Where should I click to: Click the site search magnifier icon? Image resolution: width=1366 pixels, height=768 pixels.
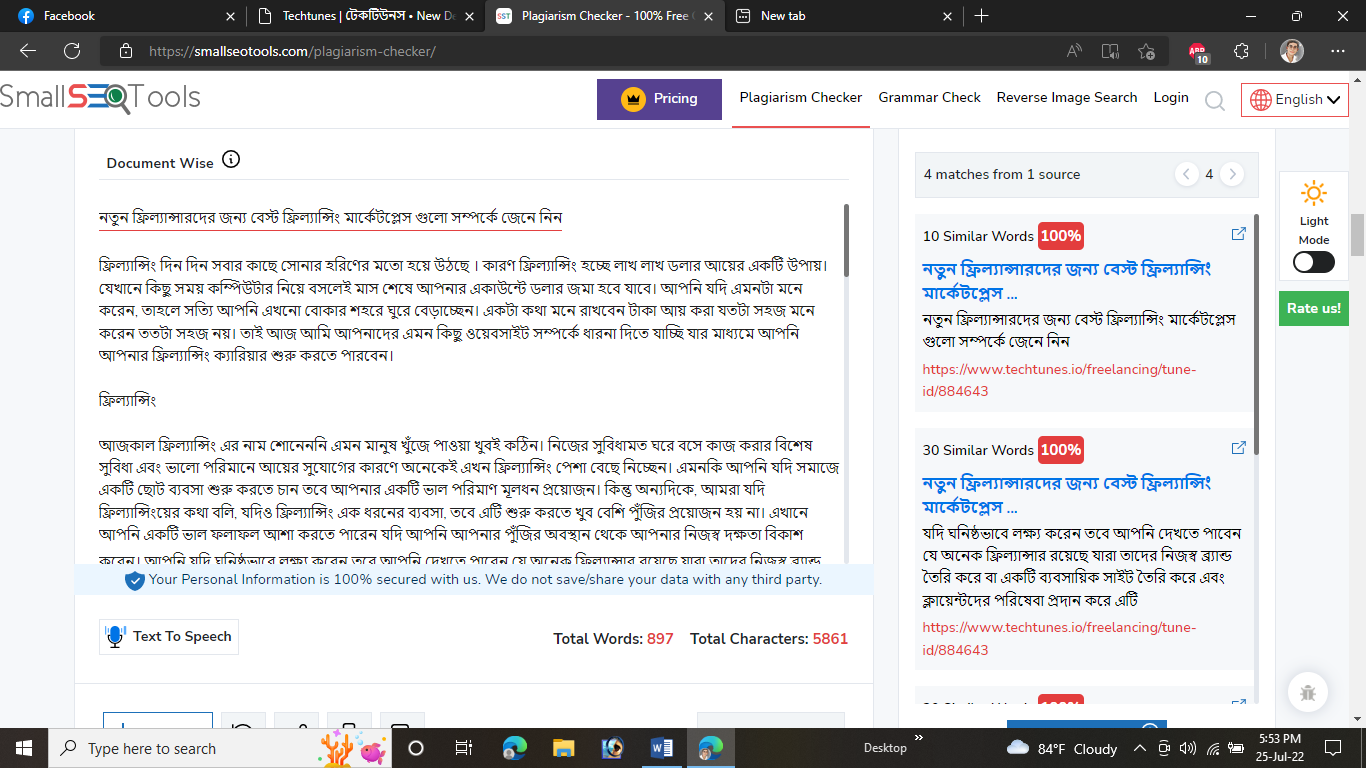click(x=1214, y=100)
